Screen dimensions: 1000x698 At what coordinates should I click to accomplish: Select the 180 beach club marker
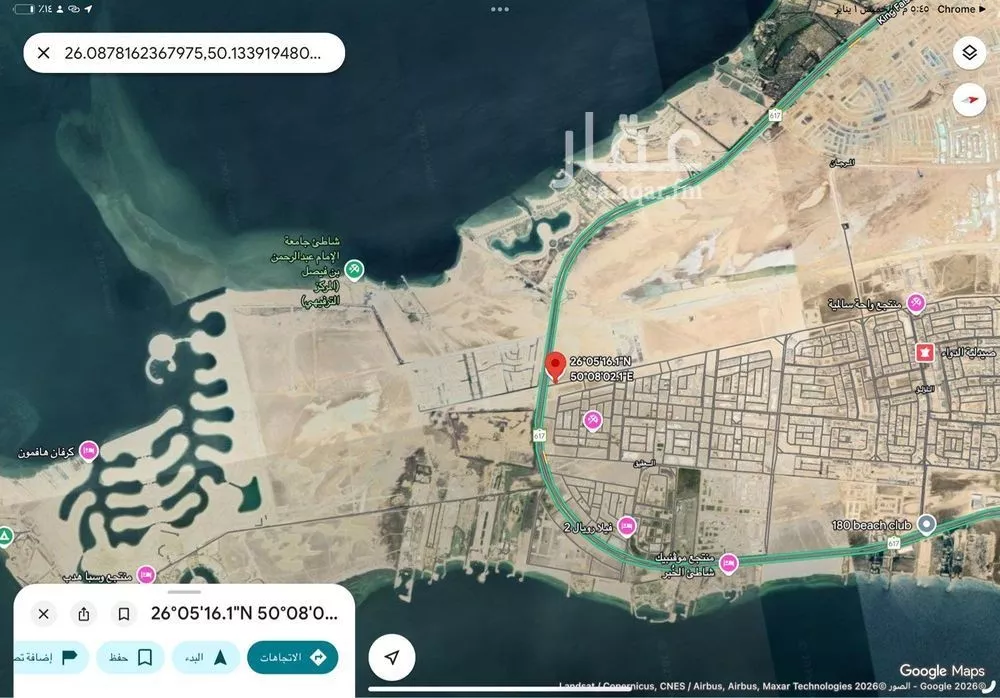[x=927, y=524]
